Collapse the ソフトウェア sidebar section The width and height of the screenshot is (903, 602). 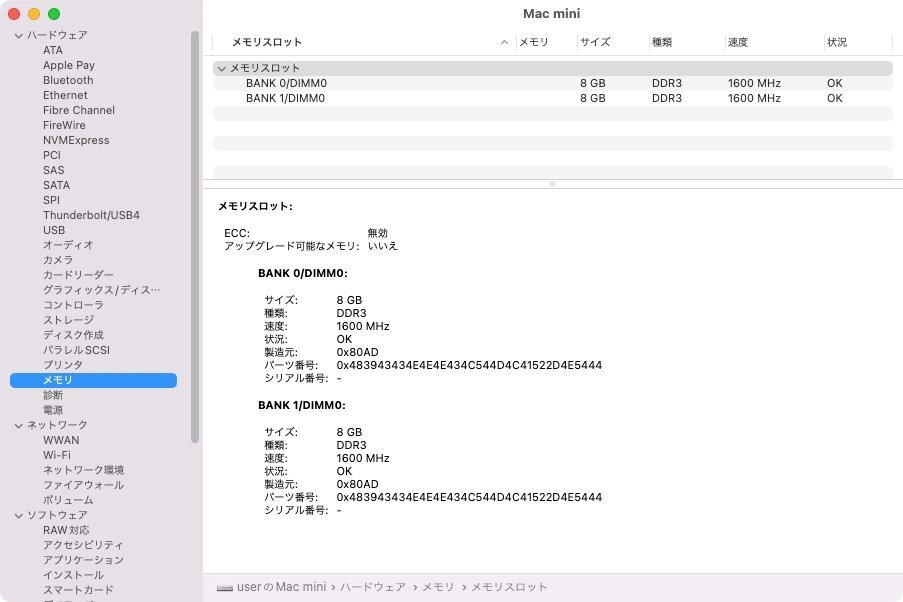[18, 515]
